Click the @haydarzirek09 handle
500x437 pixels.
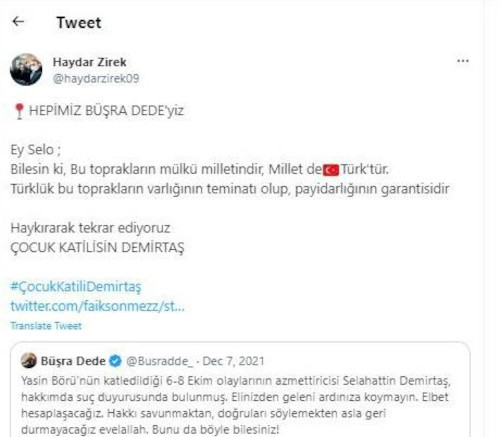(96, 78)
